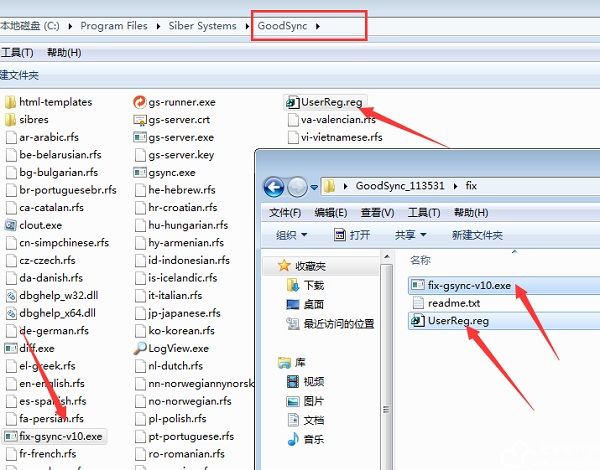The height and width of the screenshot is (470, 600).
Task: Click the Forward arrow in fix window
Action: click(x=297, y=187)
